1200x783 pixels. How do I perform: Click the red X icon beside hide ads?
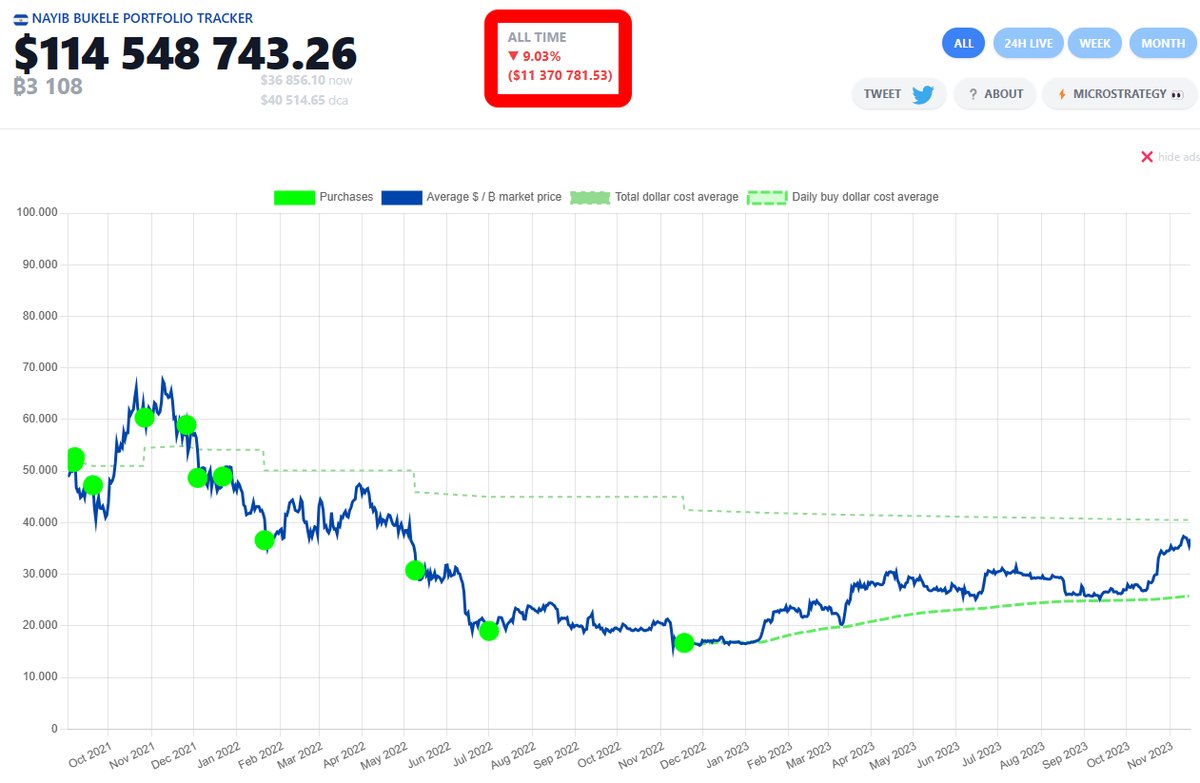tap(1146, 157)
